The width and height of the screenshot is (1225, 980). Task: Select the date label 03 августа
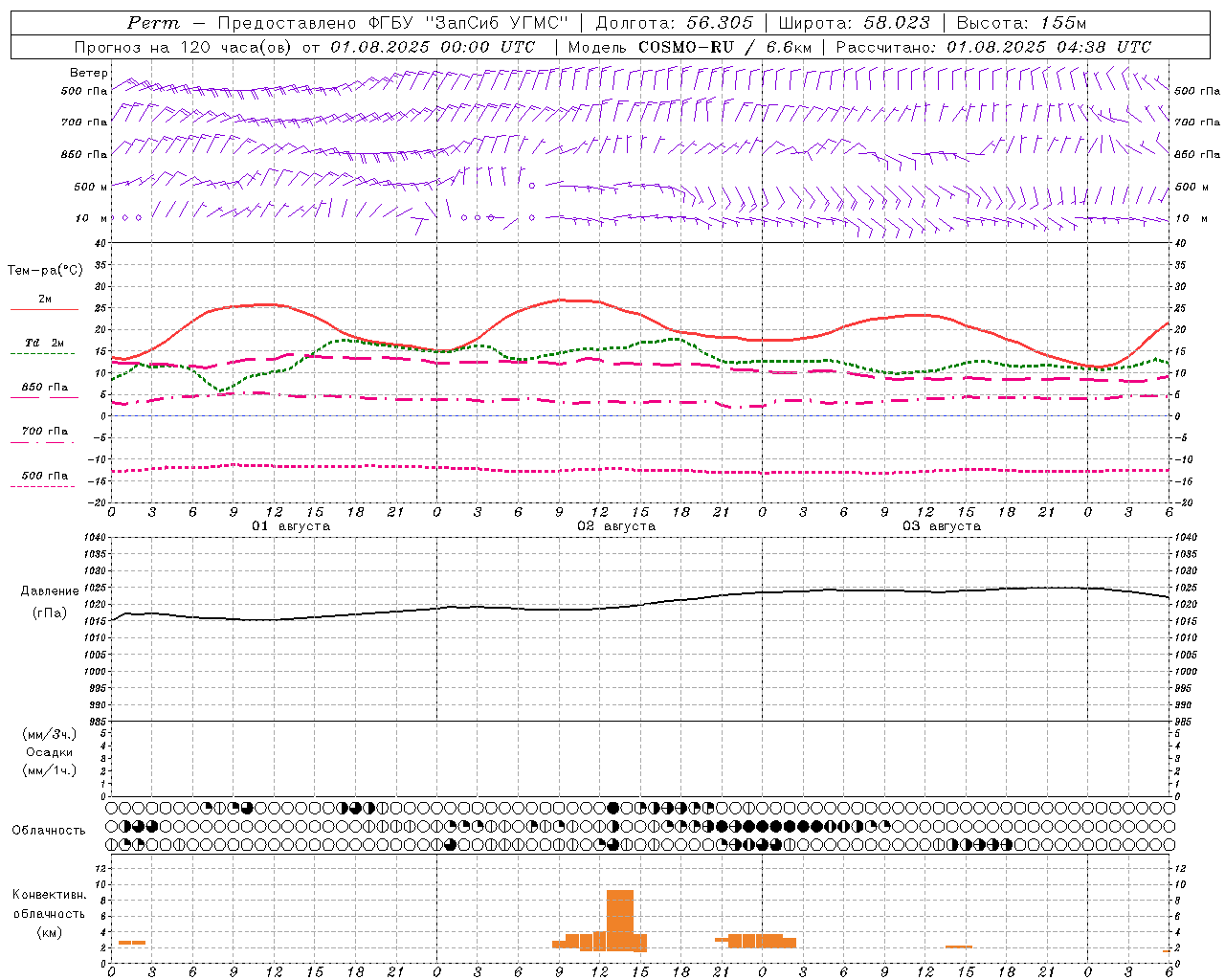point(942,526)
